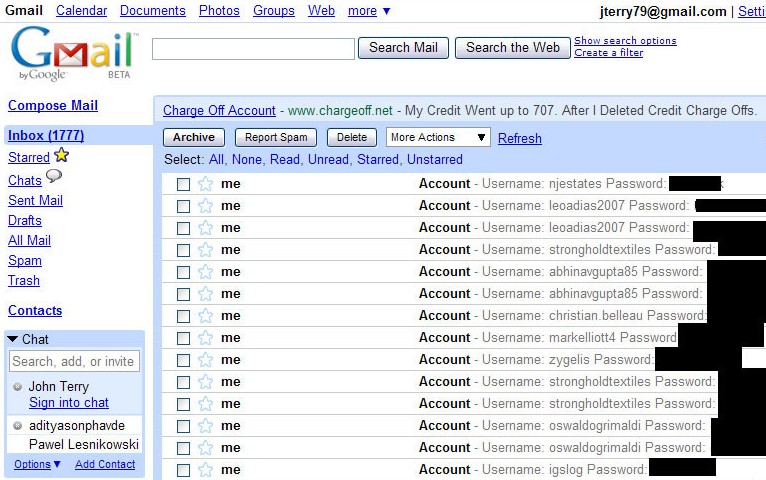Image resolution: width=766 pixels, height=480 pixels.
Task: Click the Compose Mail link
Action: pyautogui.click(x=53, y=106)
